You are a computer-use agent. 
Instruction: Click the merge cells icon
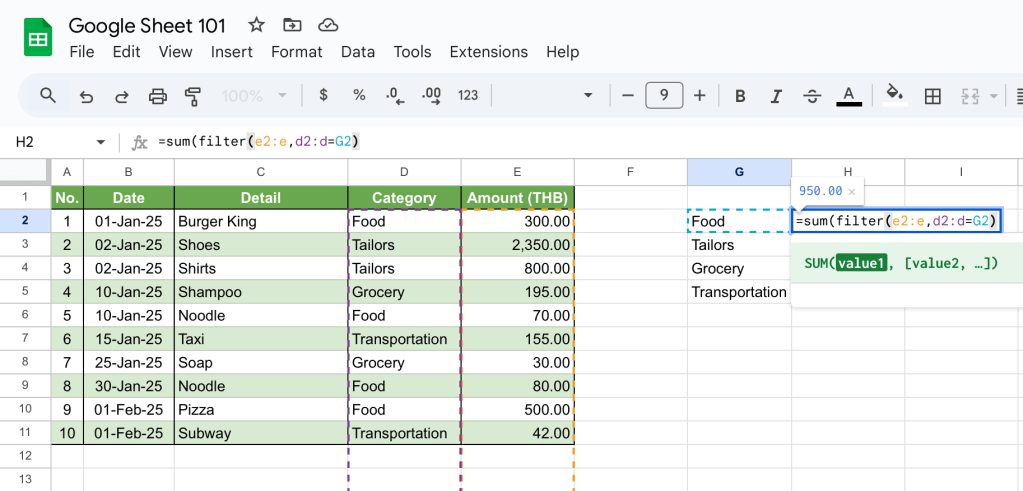point(971,97)
